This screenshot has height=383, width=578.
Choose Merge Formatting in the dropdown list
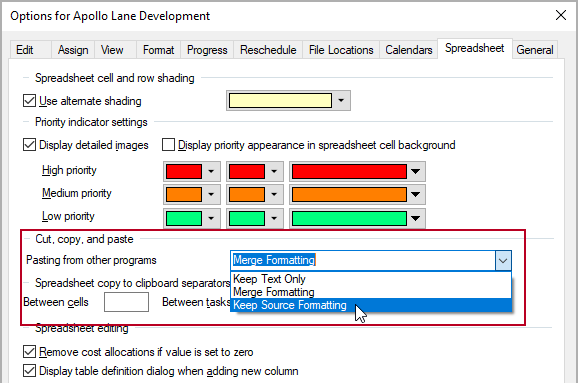tap(371, 292)
